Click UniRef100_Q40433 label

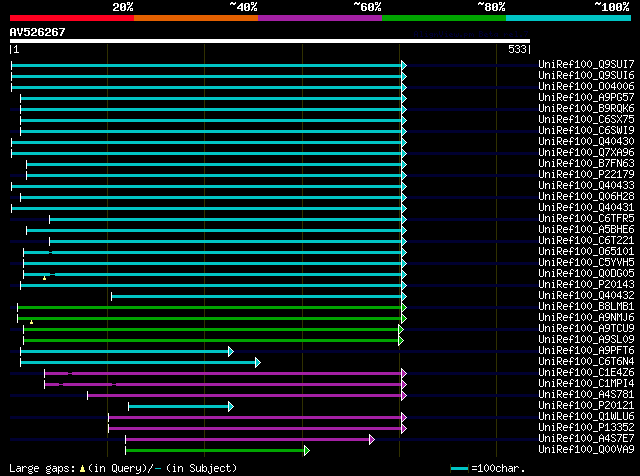click(586, 185)
